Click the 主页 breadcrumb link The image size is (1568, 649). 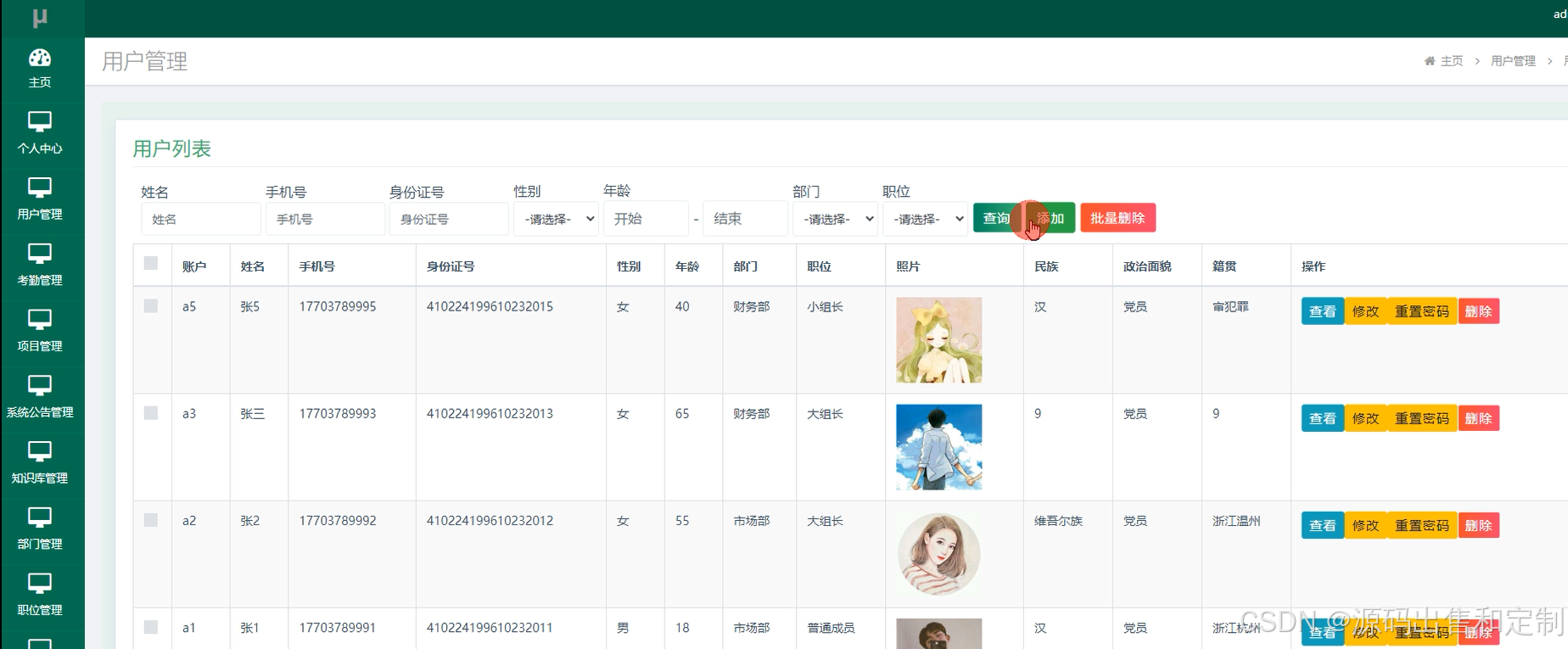click(x=1452, y=61)
